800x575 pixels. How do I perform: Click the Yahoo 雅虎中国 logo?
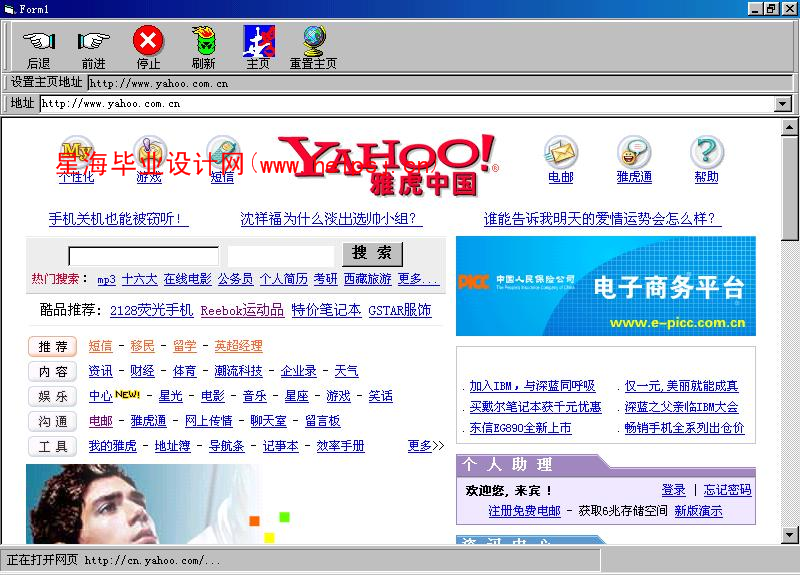pyautogui.click(x=390, y=165)
